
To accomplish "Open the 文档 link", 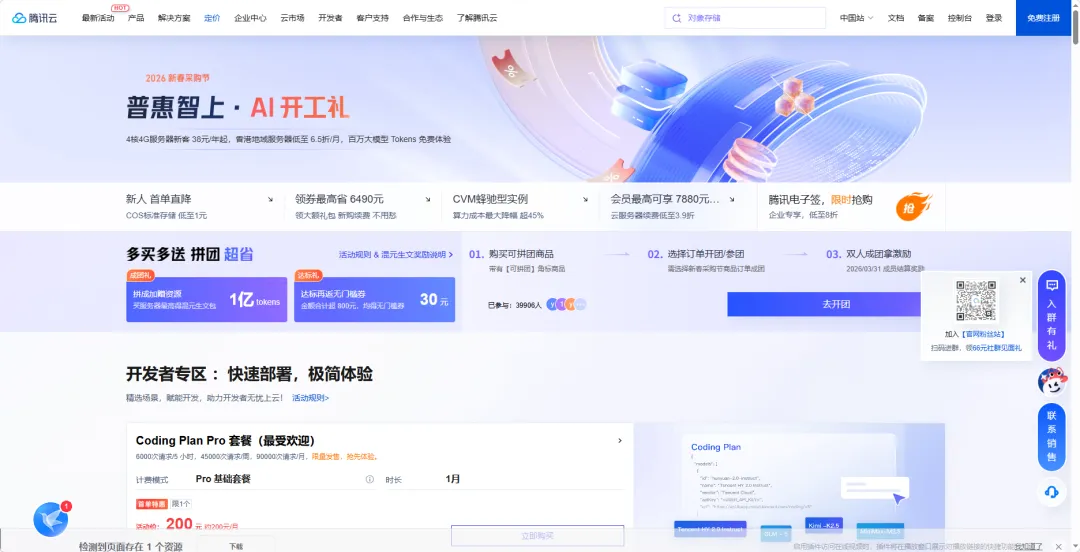I will 895,18.
